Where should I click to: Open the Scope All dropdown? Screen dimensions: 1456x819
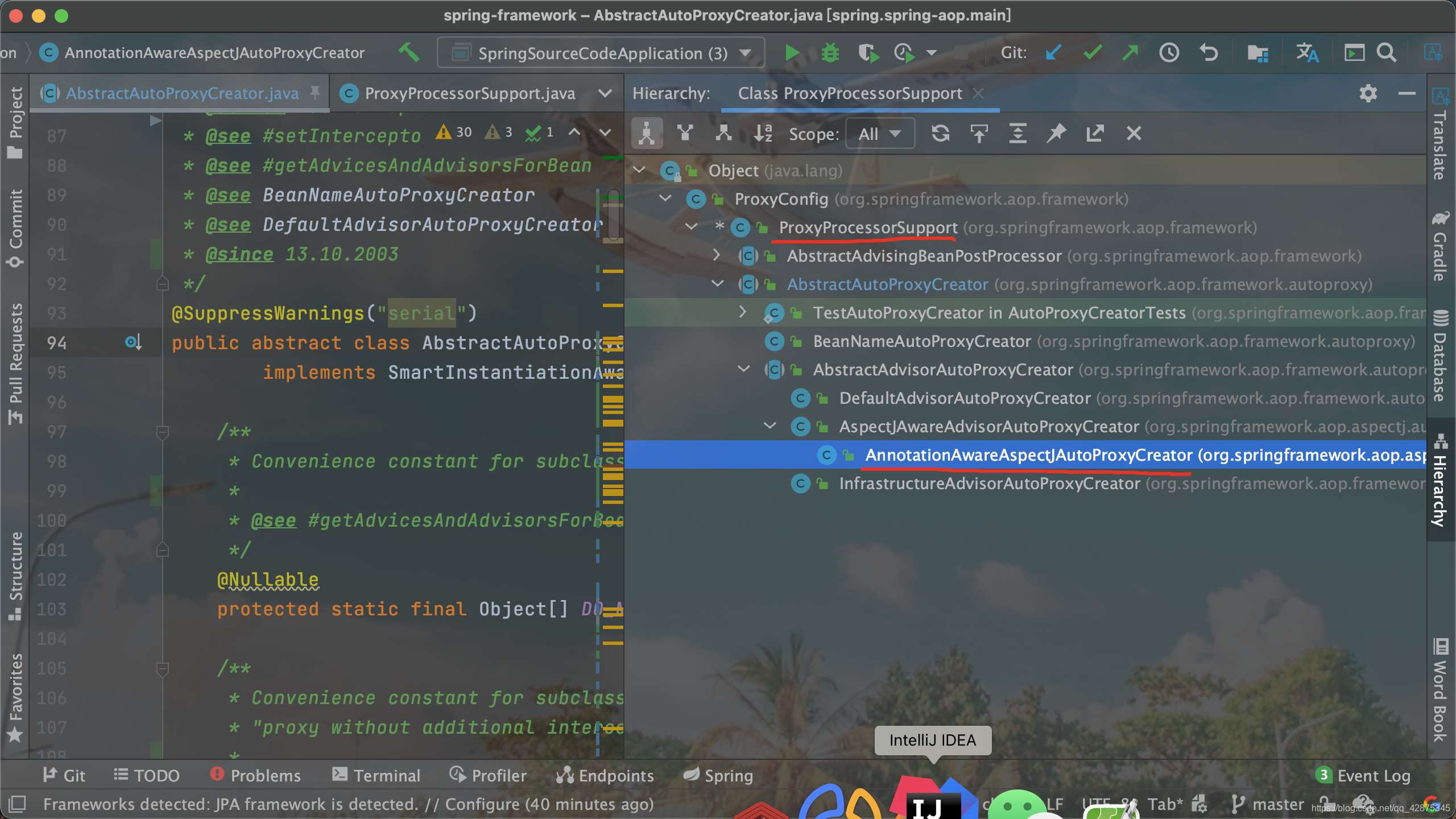click(x=879, y=134)
